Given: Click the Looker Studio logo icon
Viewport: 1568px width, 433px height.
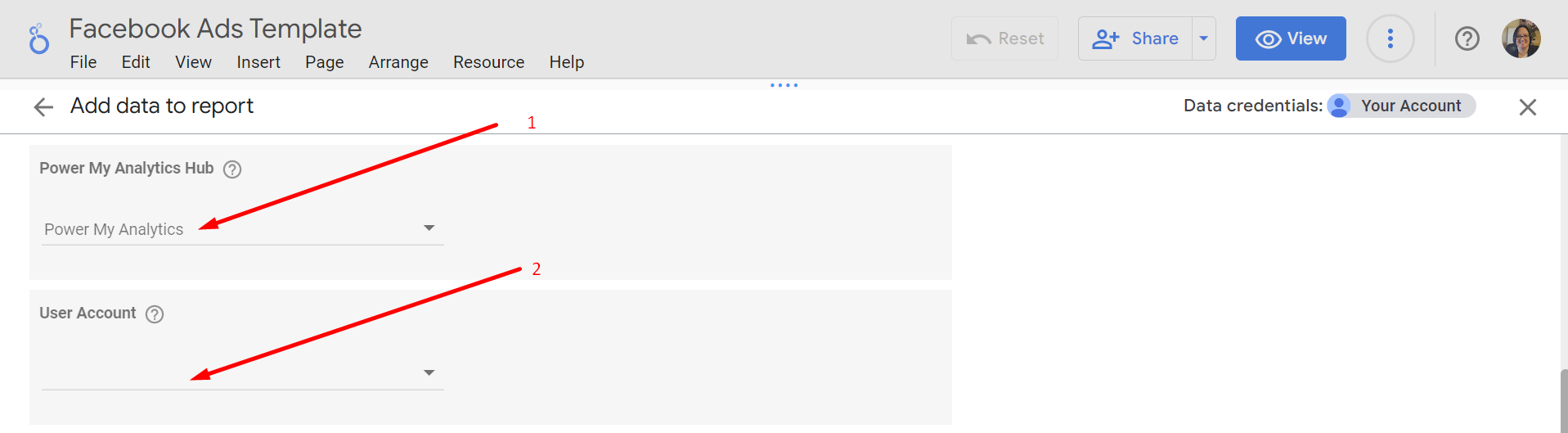Looking at the screenshot, I should 38,38.
